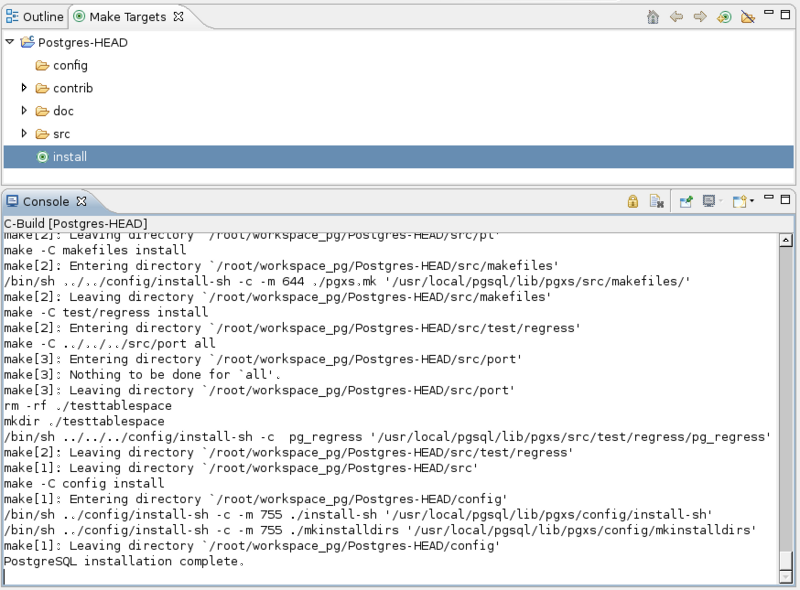Click the console scrollbar up arrow
The width and height of the screenshot is (800, 590).
pos(785,240)
